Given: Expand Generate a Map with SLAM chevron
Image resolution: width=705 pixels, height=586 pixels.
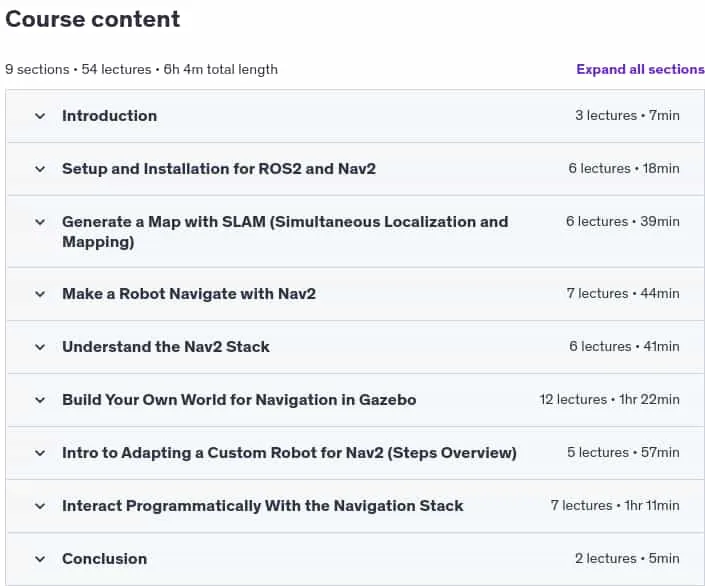Looking at the screenshot, I should 40,222.
